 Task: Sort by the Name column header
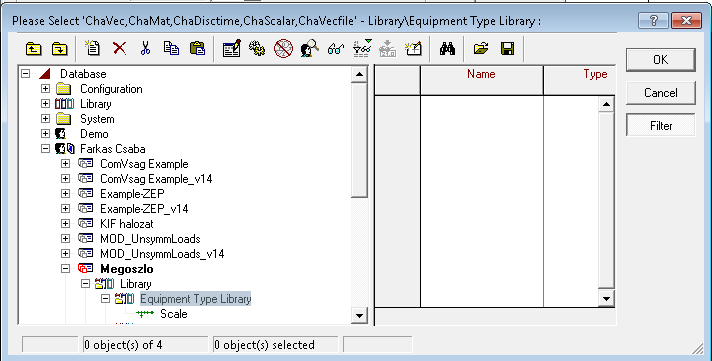coord(481,80)
